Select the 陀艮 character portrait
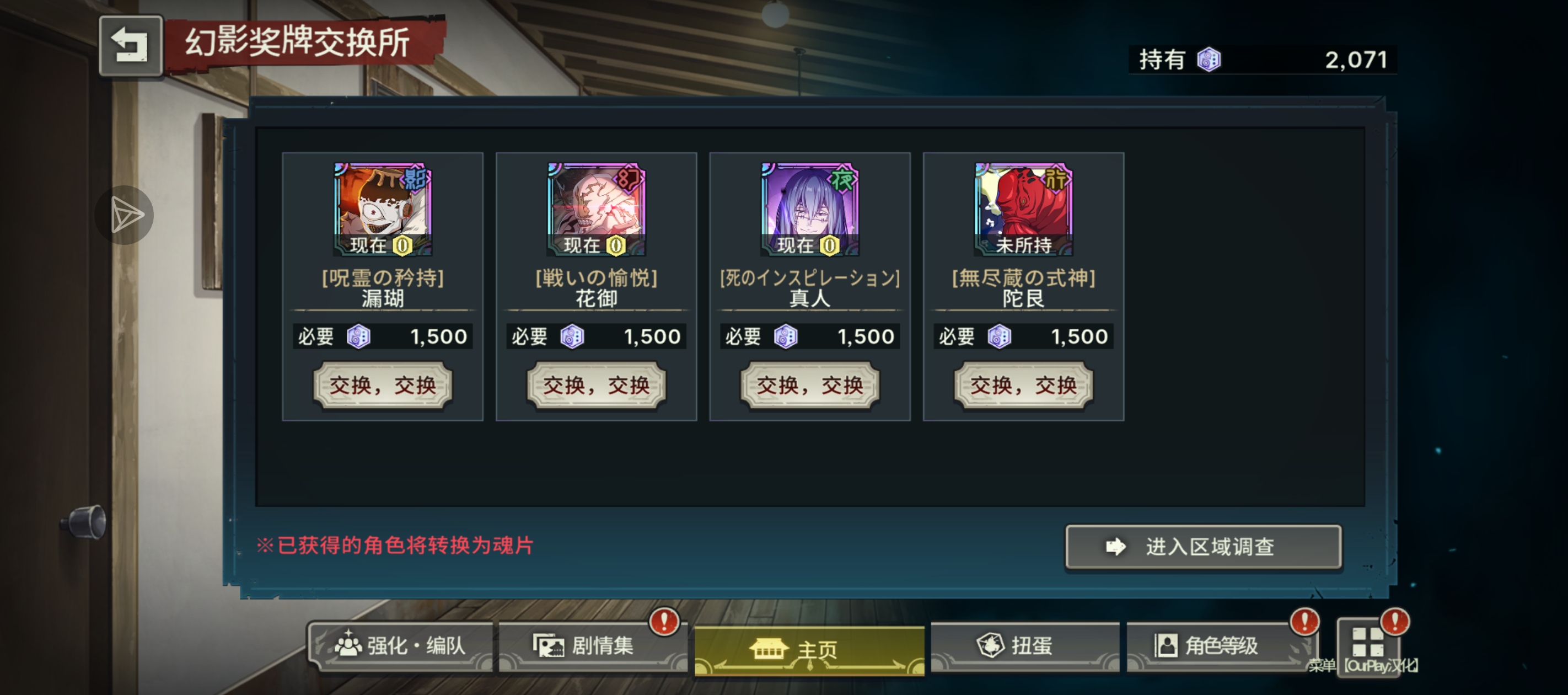Image resolution: width=1568 pixels, height=695 pixels. point(1024,209)
